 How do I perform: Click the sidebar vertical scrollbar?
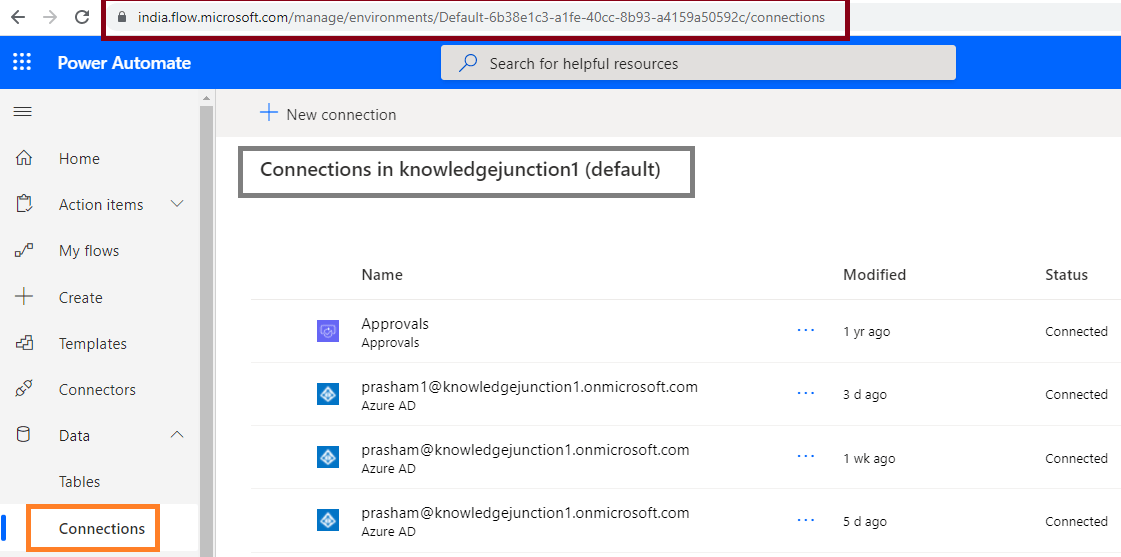point(207,330)
